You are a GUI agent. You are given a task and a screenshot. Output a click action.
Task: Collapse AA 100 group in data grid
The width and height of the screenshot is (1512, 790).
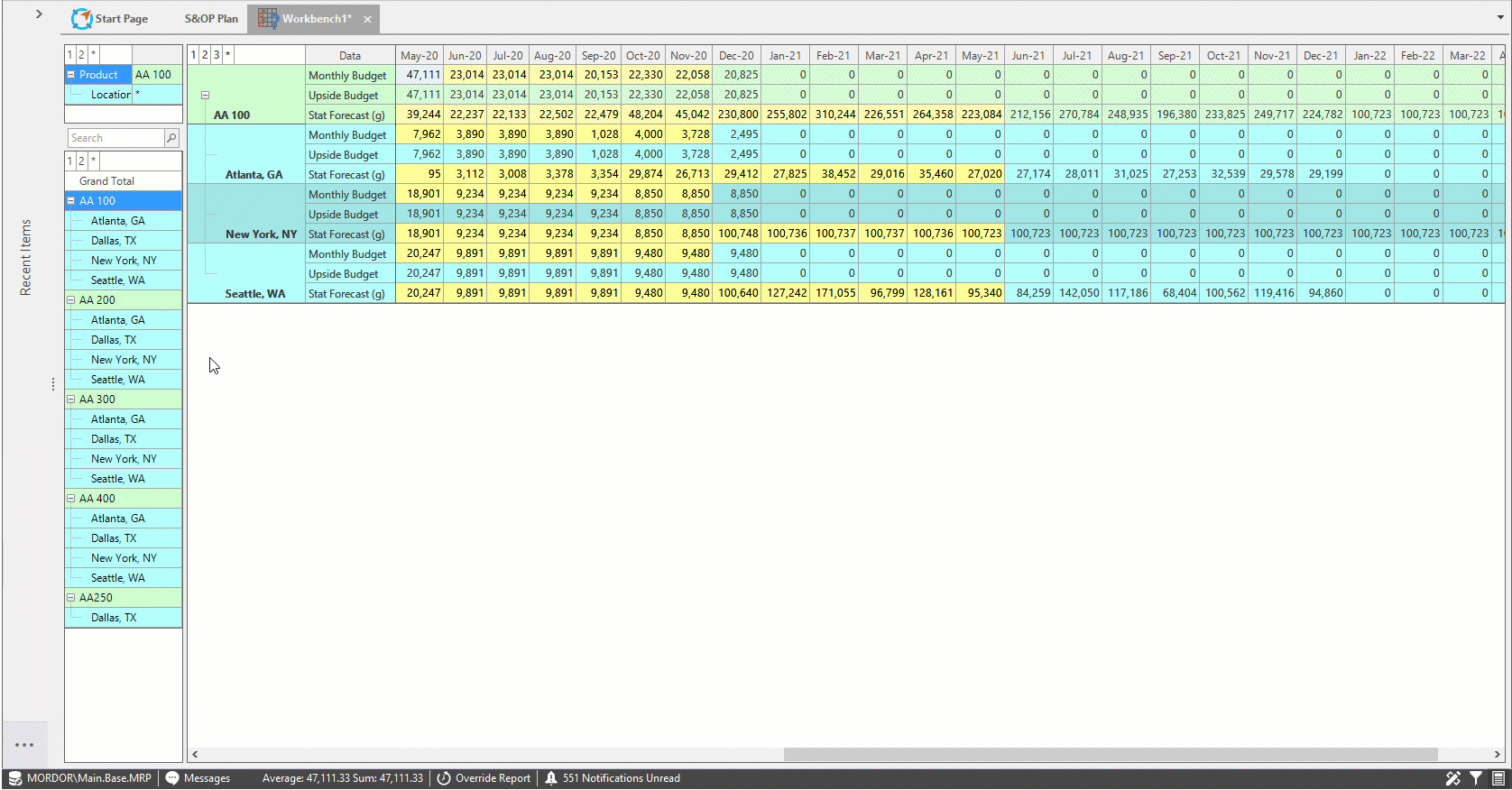pyautogui.click(x=205, y=95)
